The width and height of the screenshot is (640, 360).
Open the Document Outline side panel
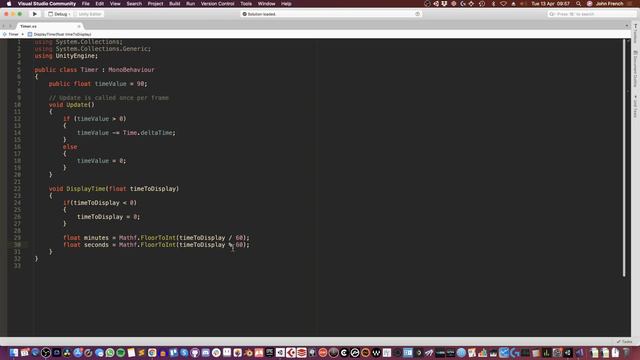pyautogui.click(x=636, y=69)
